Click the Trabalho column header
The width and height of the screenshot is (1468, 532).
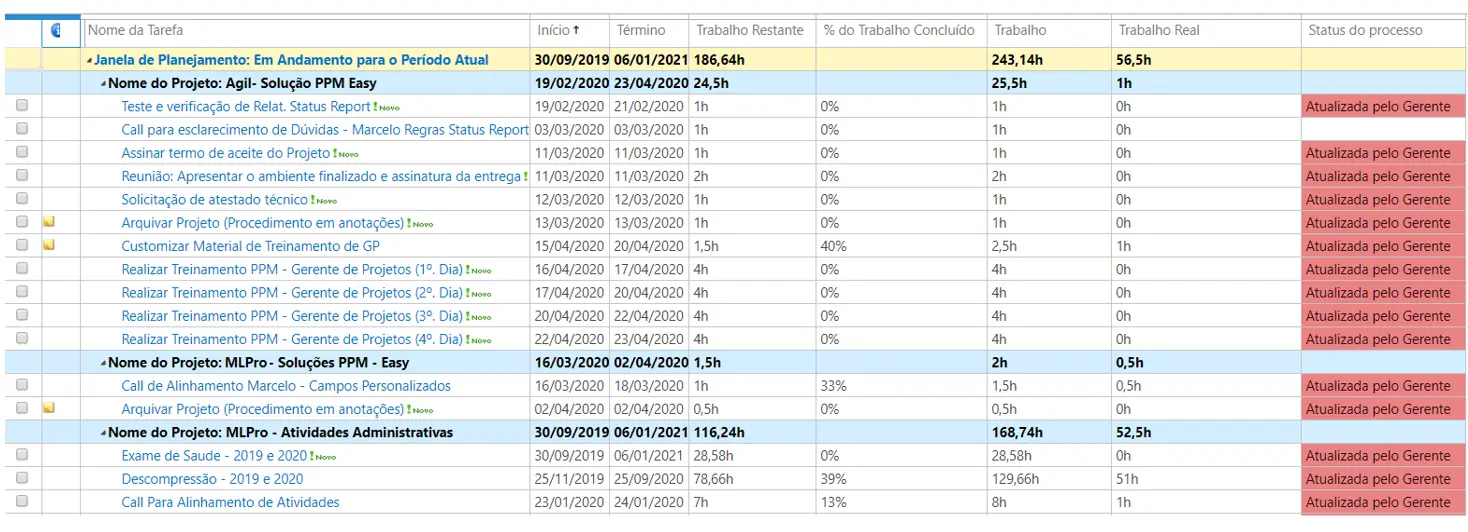pos(1020,30)
